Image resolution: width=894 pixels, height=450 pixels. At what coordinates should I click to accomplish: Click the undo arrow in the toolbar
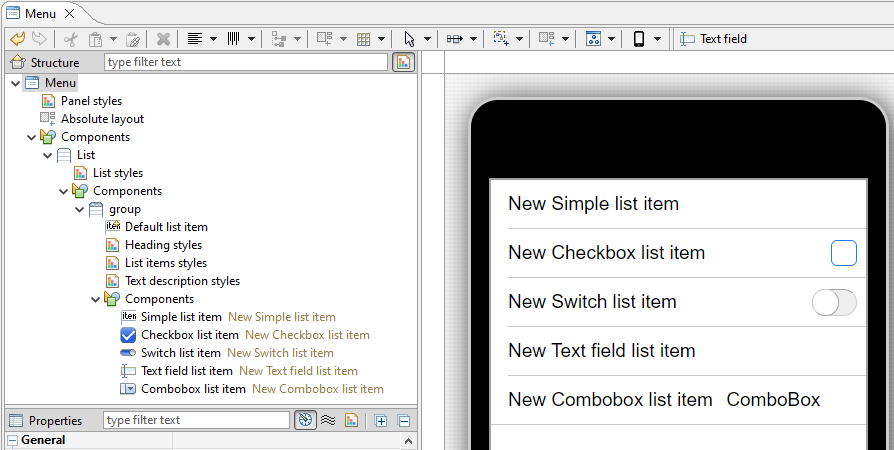pos(17,39)
